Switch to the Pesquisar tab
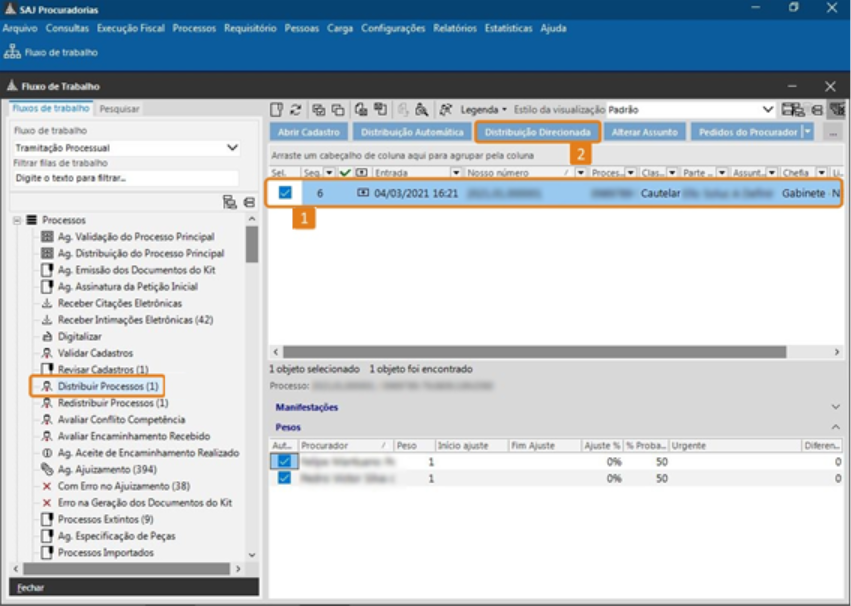Viewport: 851px width, 606px height. coord(119,109)
